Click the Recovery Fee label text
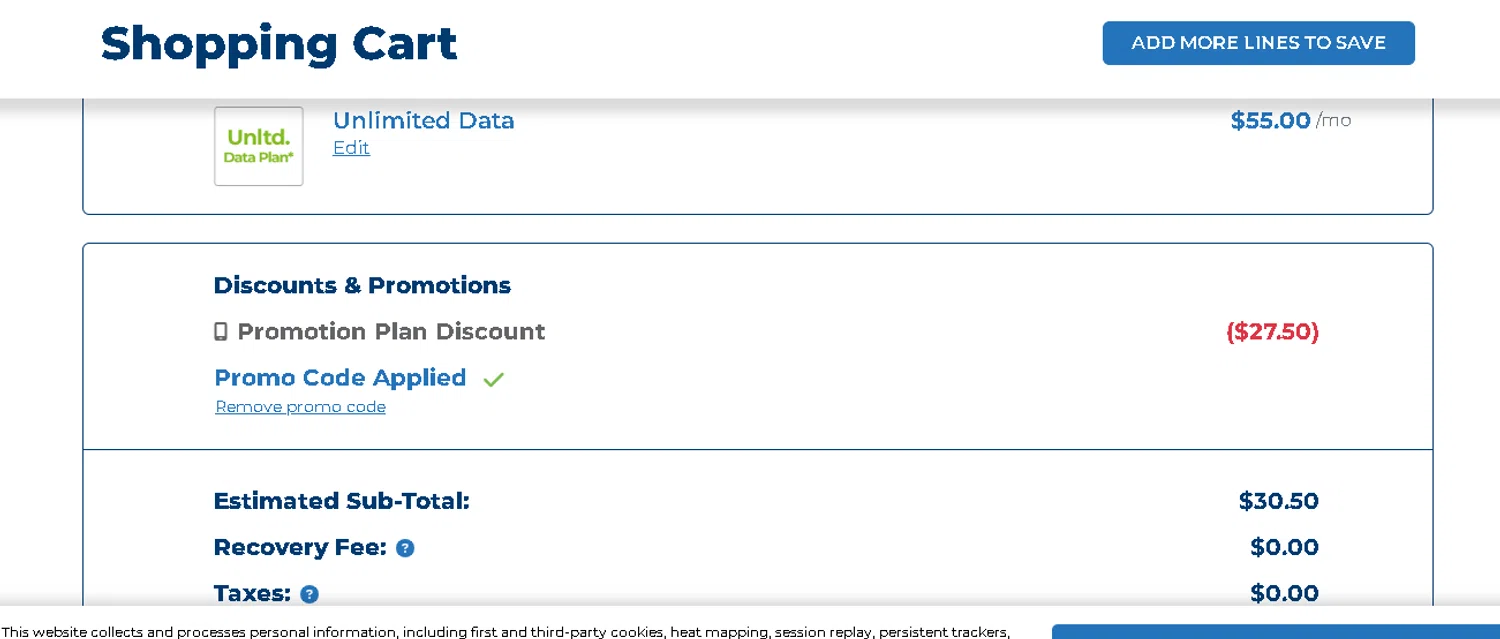 300,548
